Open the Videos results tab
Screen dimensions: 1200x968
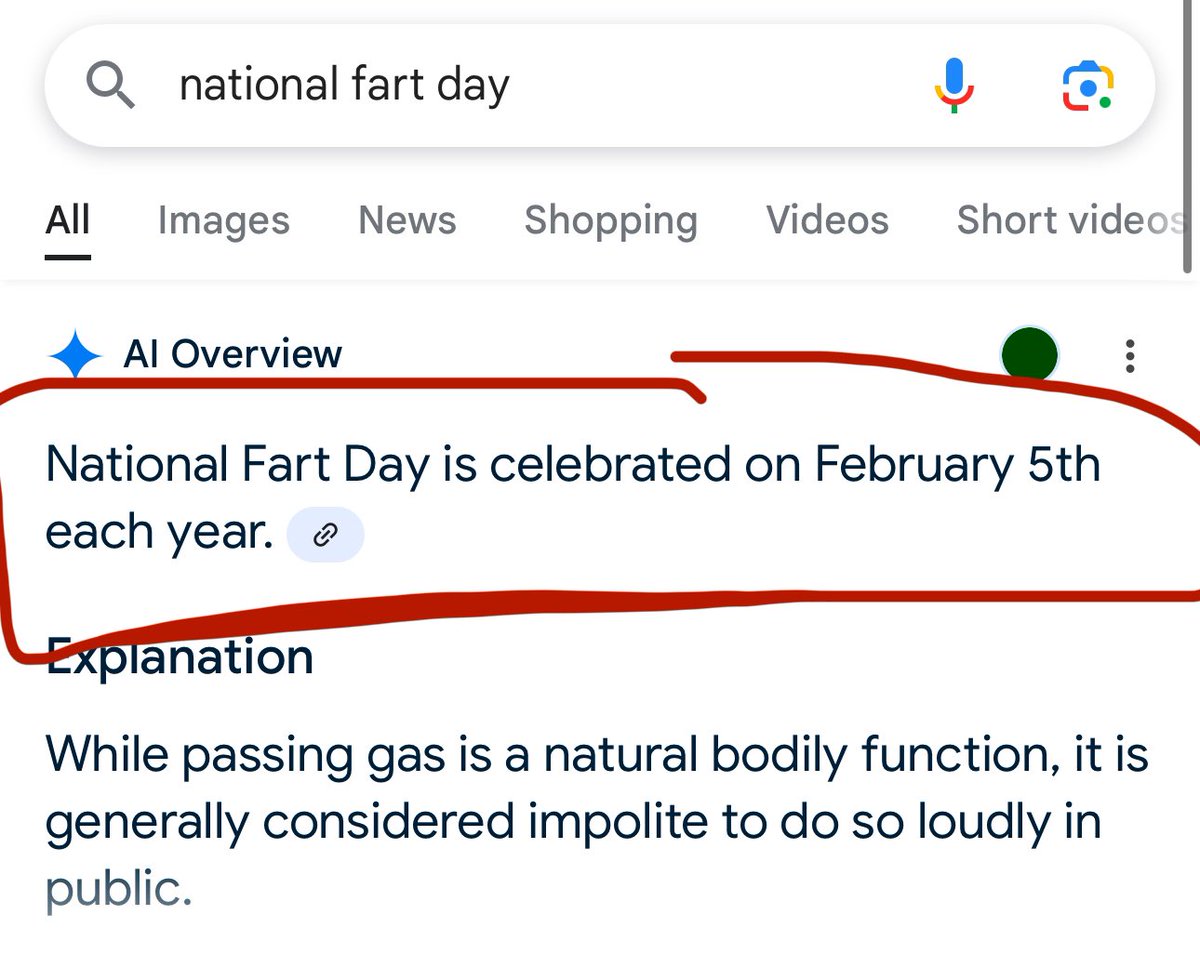pyautogui.click(x=827, y=220)
